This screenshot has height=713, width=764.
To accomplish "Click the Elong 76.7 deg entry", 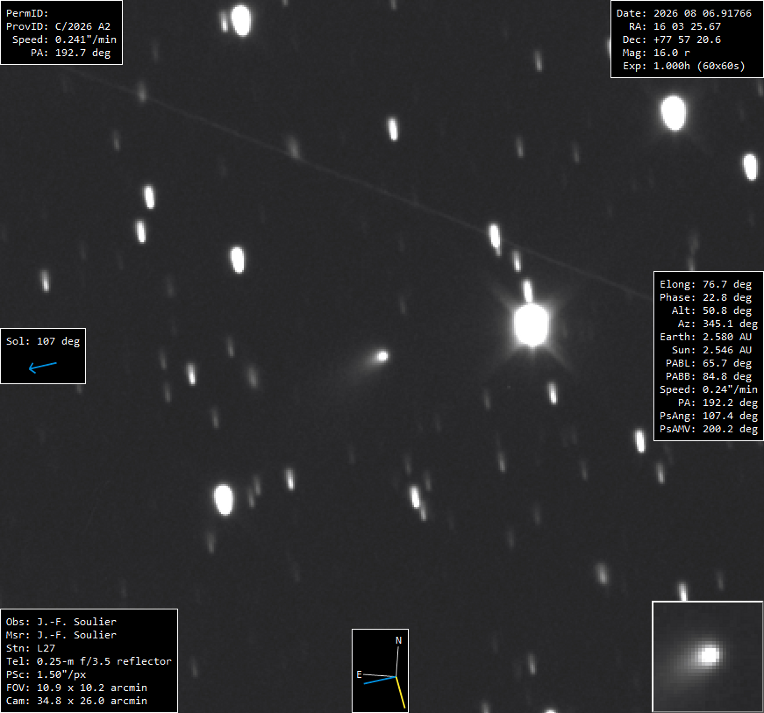I will (706, 285).
